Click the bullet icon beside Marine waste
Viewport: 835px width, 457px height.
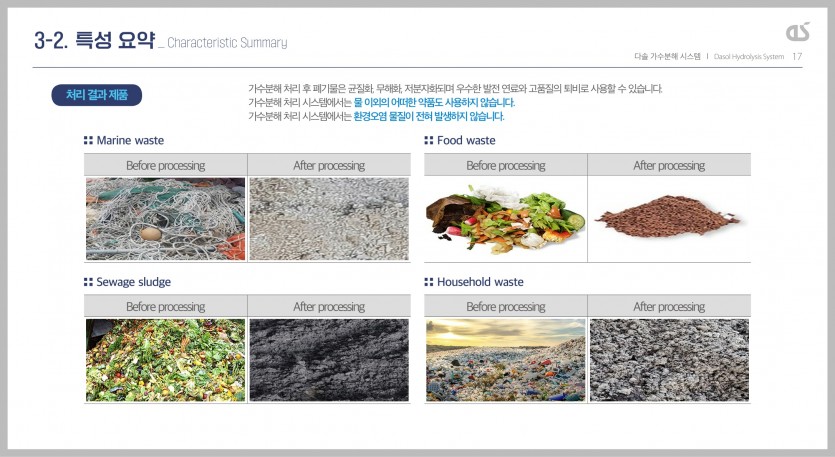coord(88,141)
